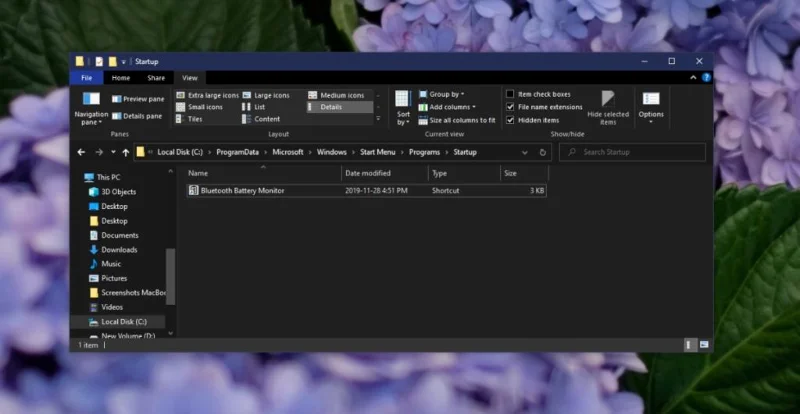Switch layout to Large icons

[266, 95]
